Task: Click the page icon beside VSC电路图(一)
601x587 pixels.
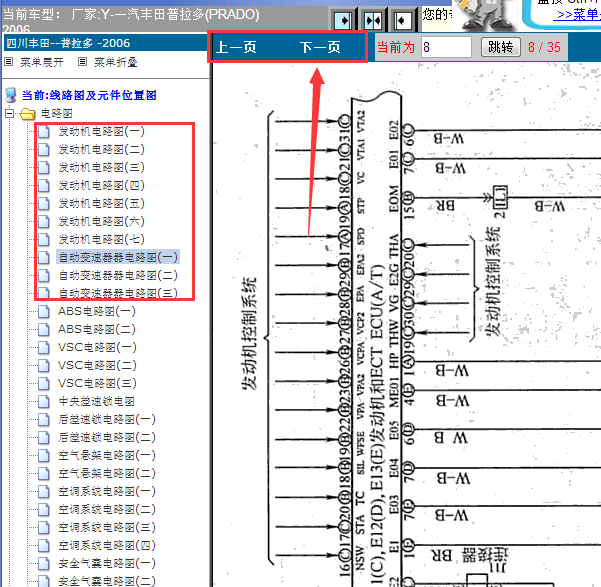Action: (44, 347)
